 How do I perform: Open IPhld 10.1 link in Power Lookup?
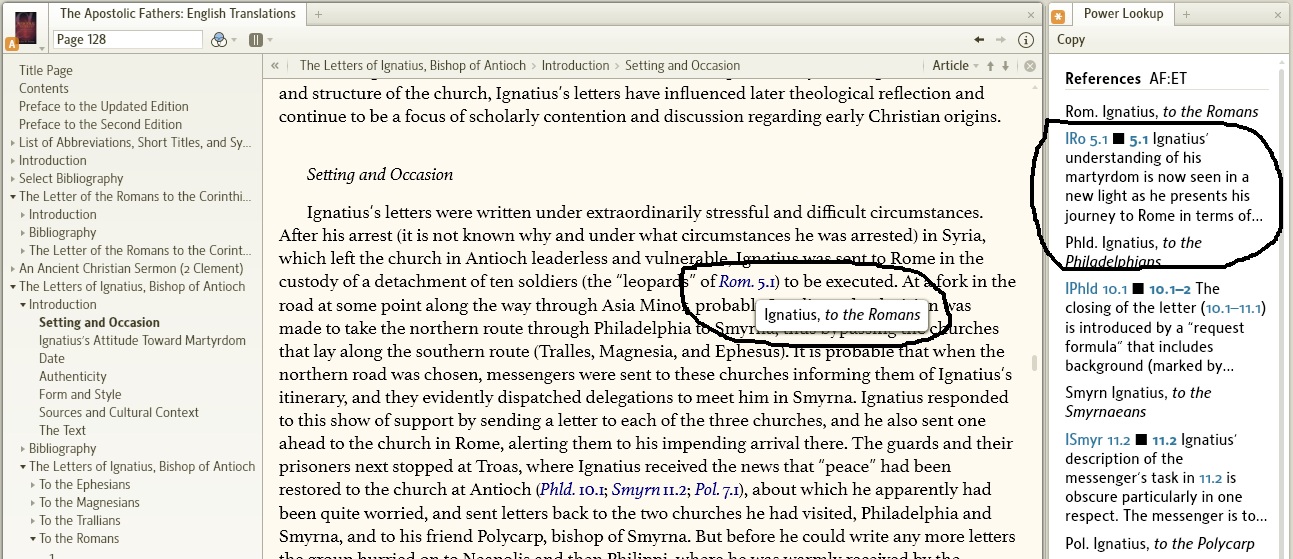(x=1096, y=289)
